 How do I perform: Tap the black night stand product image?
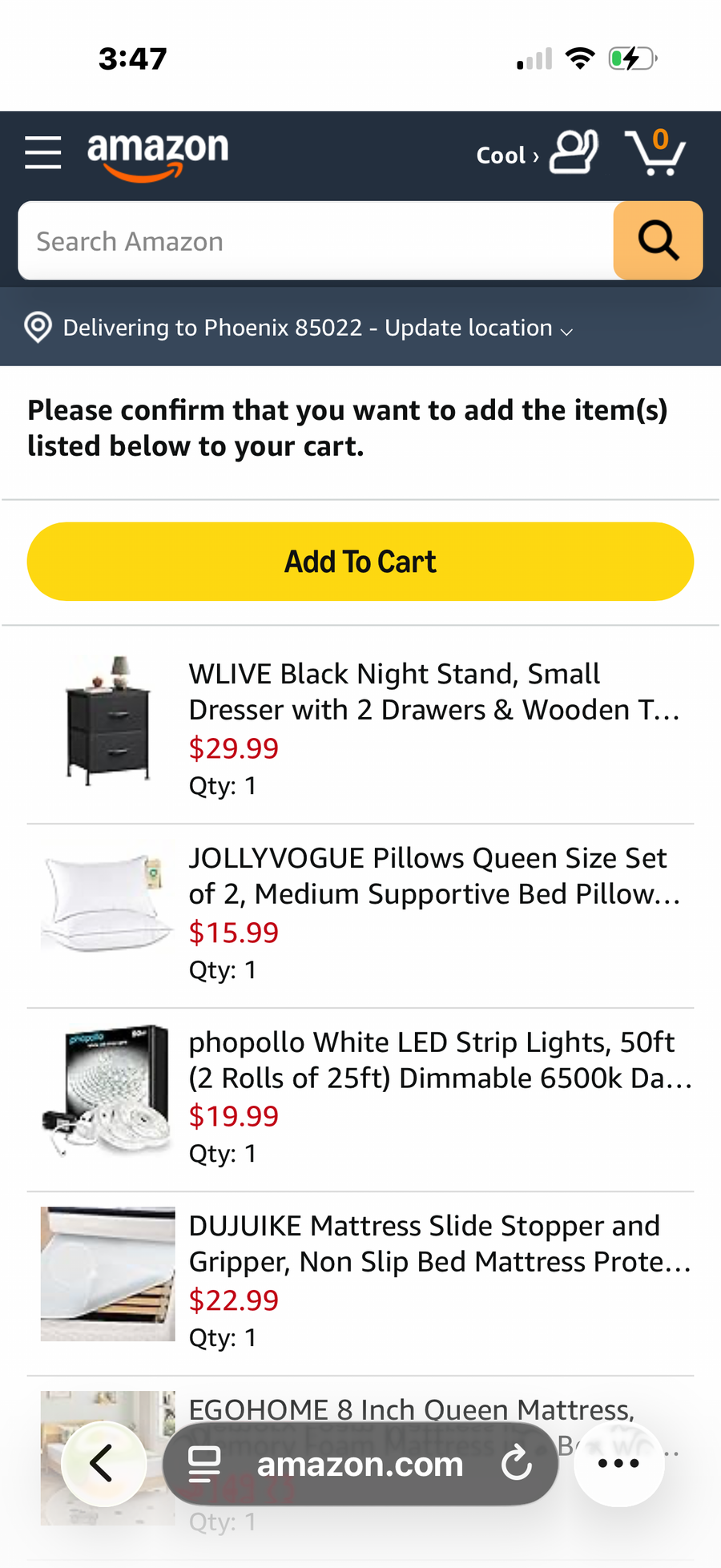(107, 721)
